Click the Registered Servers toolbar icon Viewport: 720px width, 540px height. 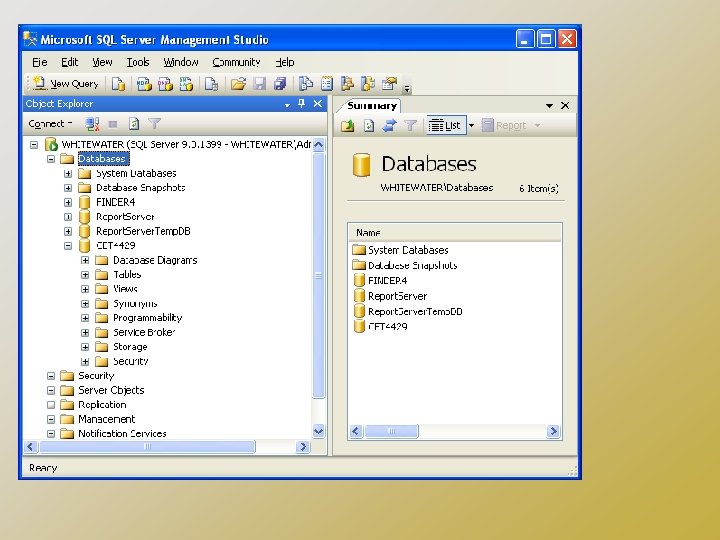(x=305, y=84)
